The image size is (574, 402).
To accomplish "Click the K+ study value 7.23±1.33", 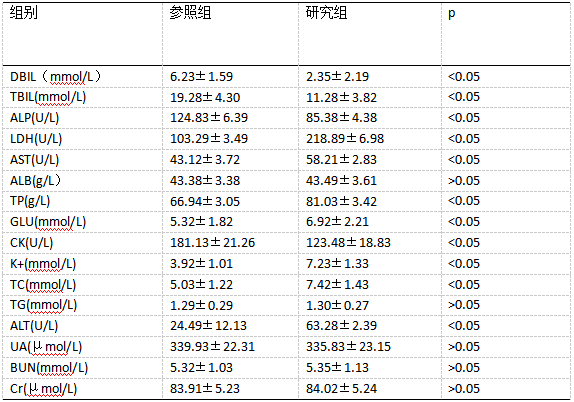I will coord(338,264).
